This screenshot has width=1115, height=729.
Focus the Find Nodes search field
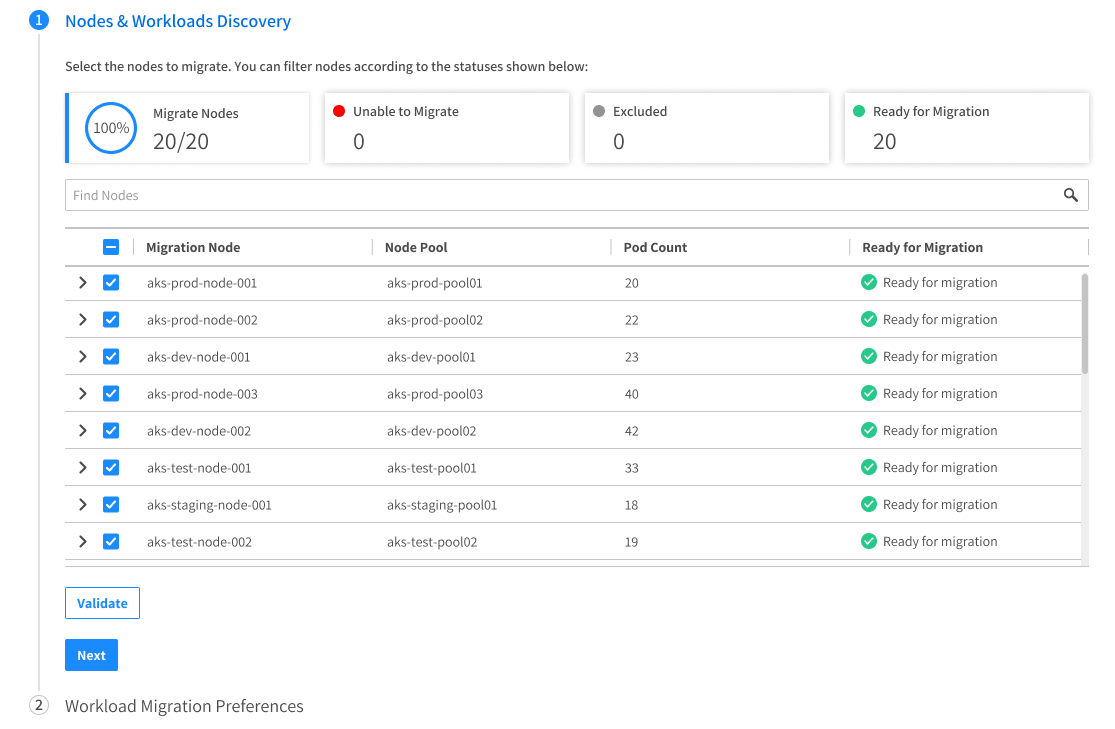pyautogui.click(x=560, y=195)
